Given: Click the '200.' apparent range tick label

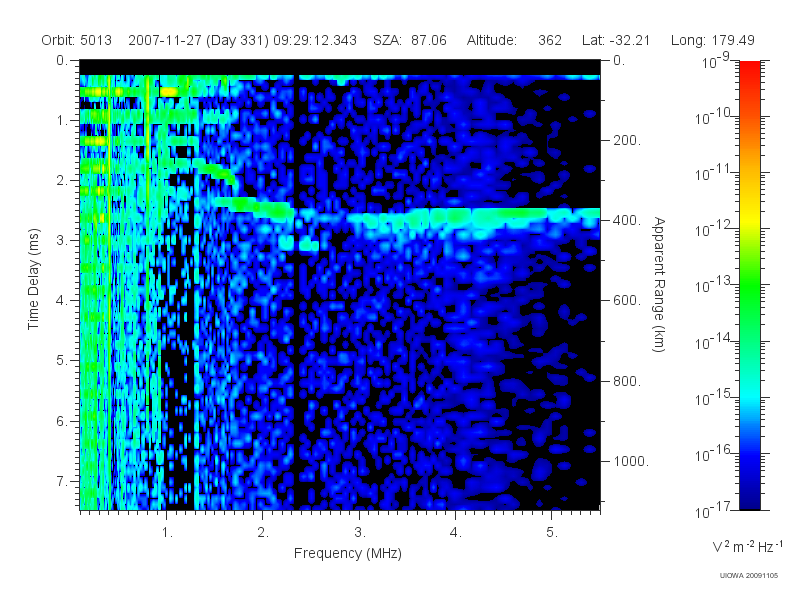Looking at the screenshot, I should click(627, 140).
